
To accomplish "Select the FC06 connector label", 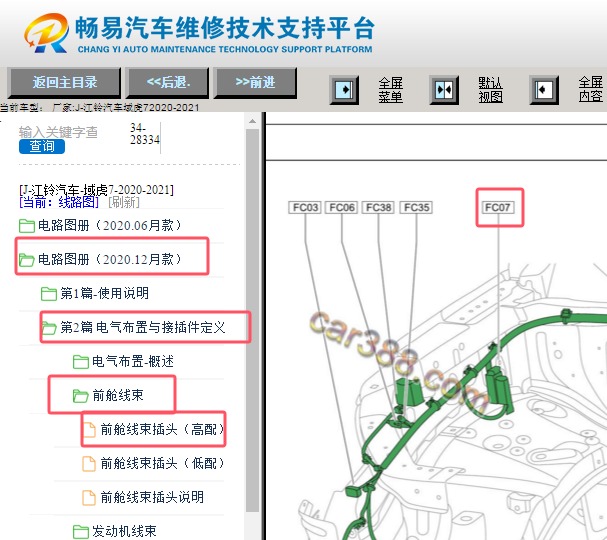I will click(342, 207).
